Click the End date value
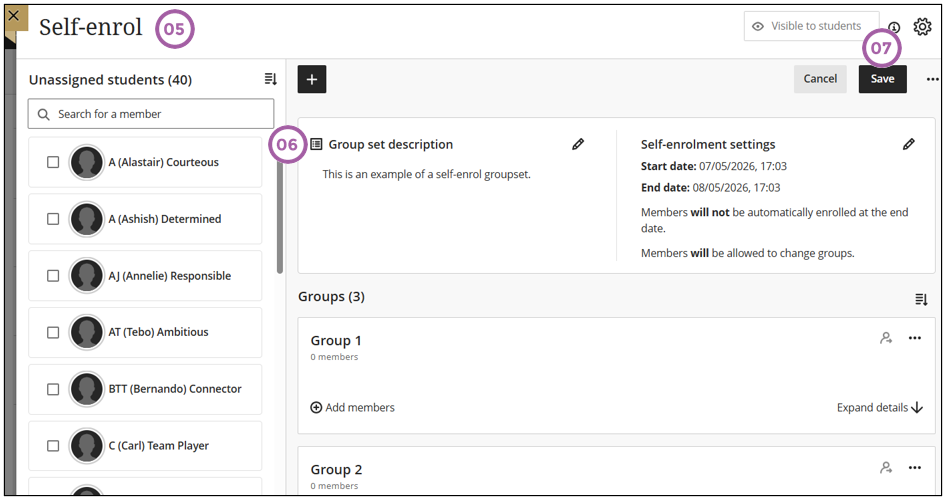Image resolution: width=949 pixels, height=502 pixels. [736, 188]
